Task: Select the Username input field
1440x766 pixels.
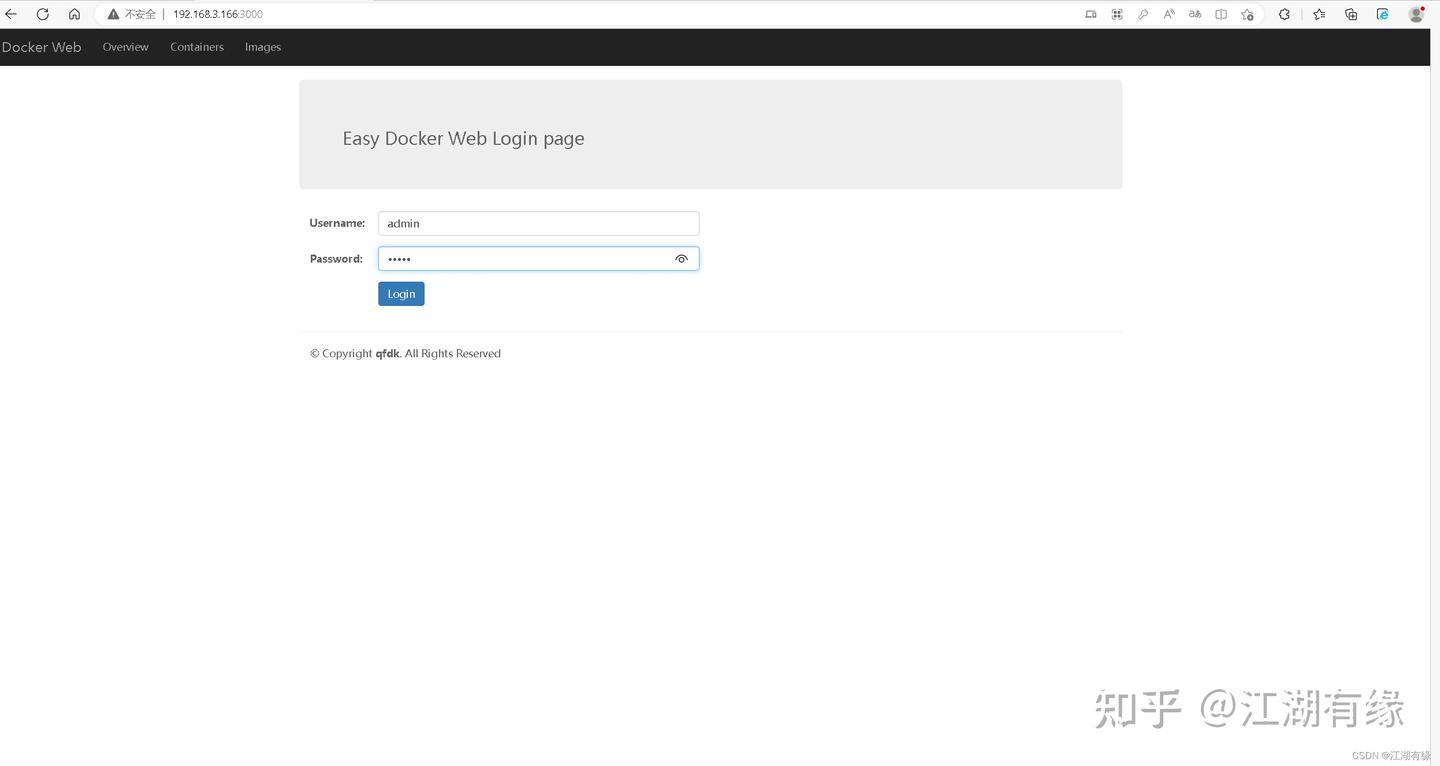Action: coord(538,223)
